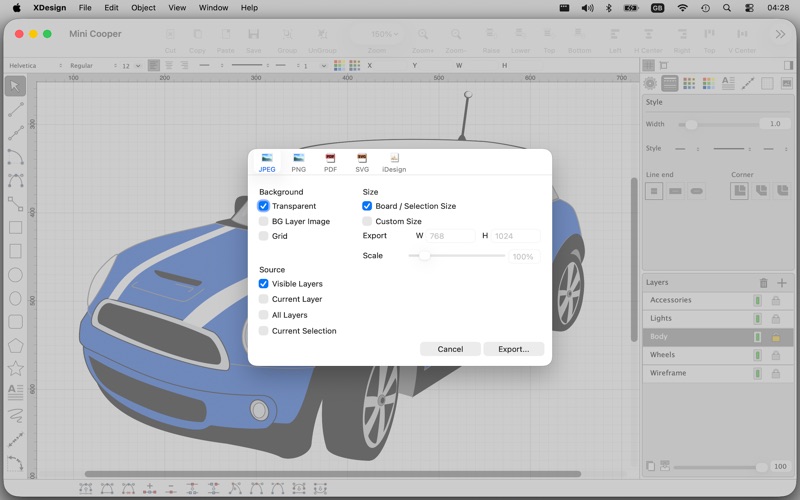The height and width of the screenshot is (500, 800).
Task: Open the Regular font style dropdown
Action: pyautogui.click(x=93, y=66)
